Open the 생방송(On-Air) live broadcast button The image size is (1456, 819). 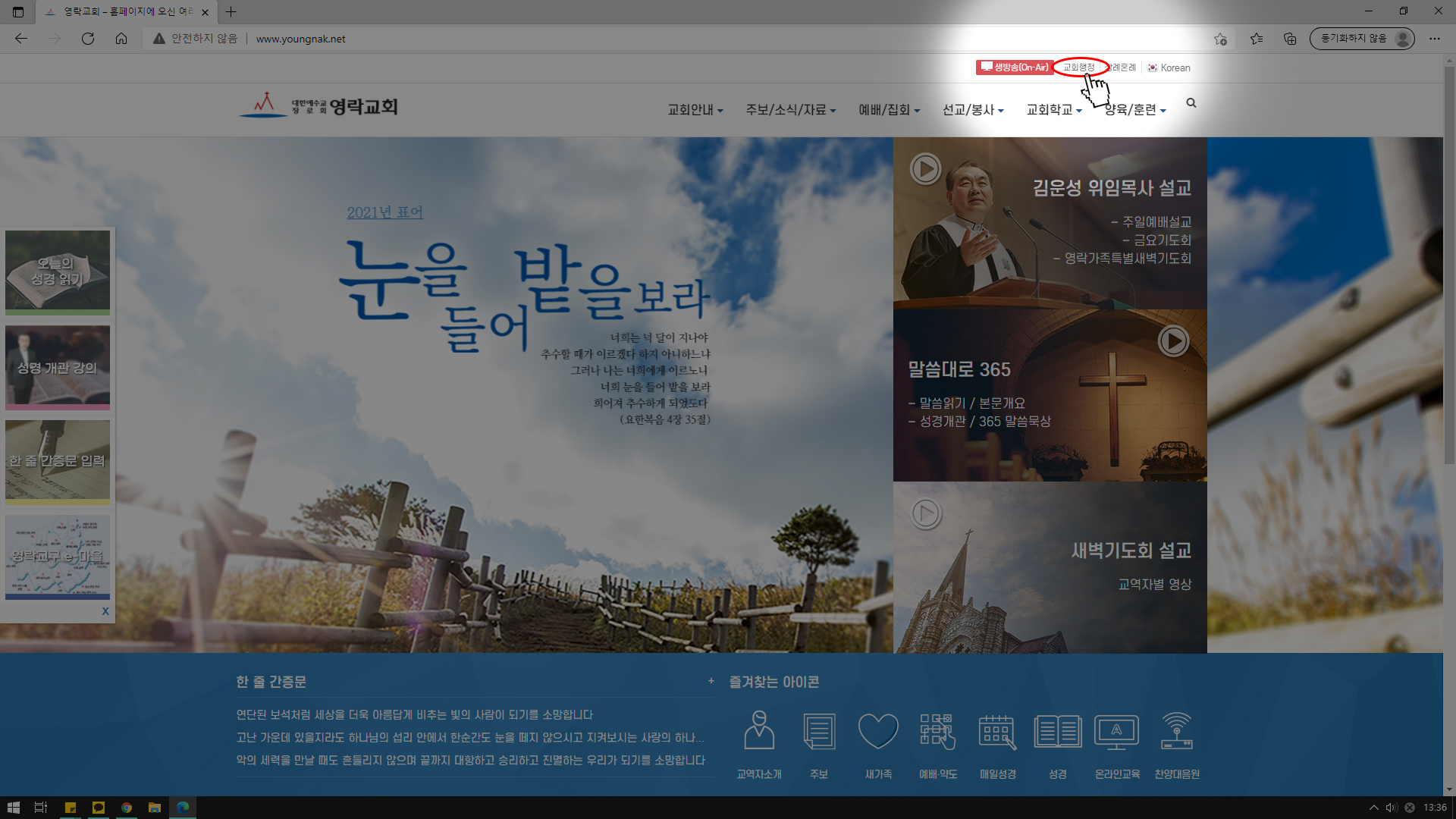tap(1015, 67)
